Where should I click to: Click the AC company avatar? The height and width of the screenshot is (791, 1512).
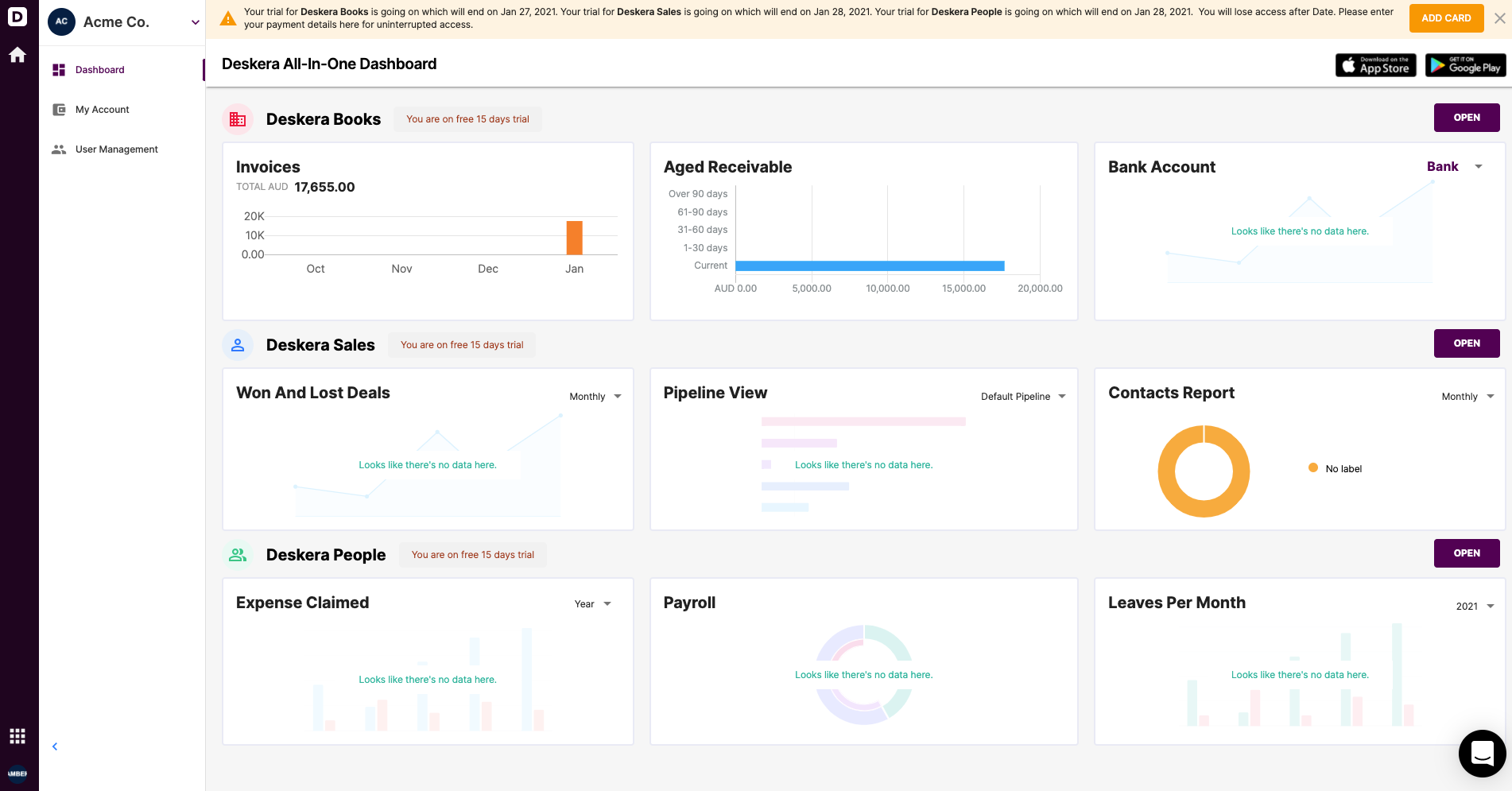pyautogui.click(x=61, y=21)
